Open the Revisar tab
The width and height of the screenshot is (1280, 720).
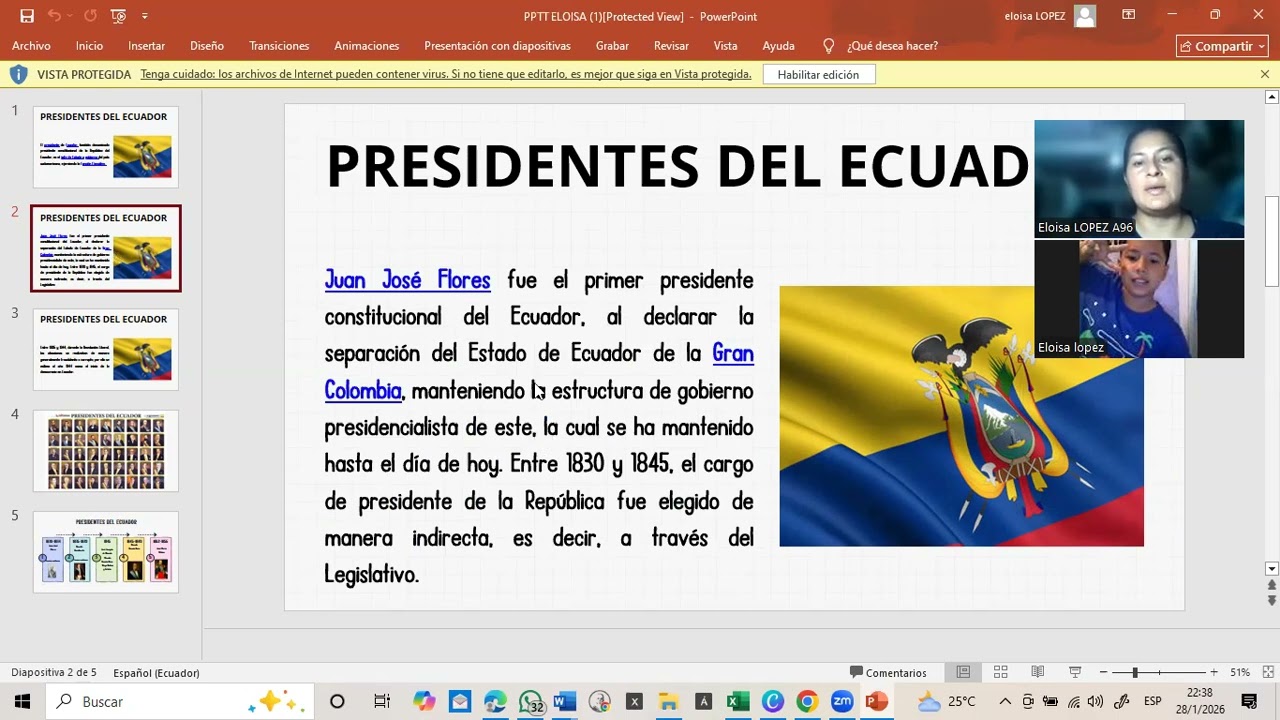pos(671,46)
